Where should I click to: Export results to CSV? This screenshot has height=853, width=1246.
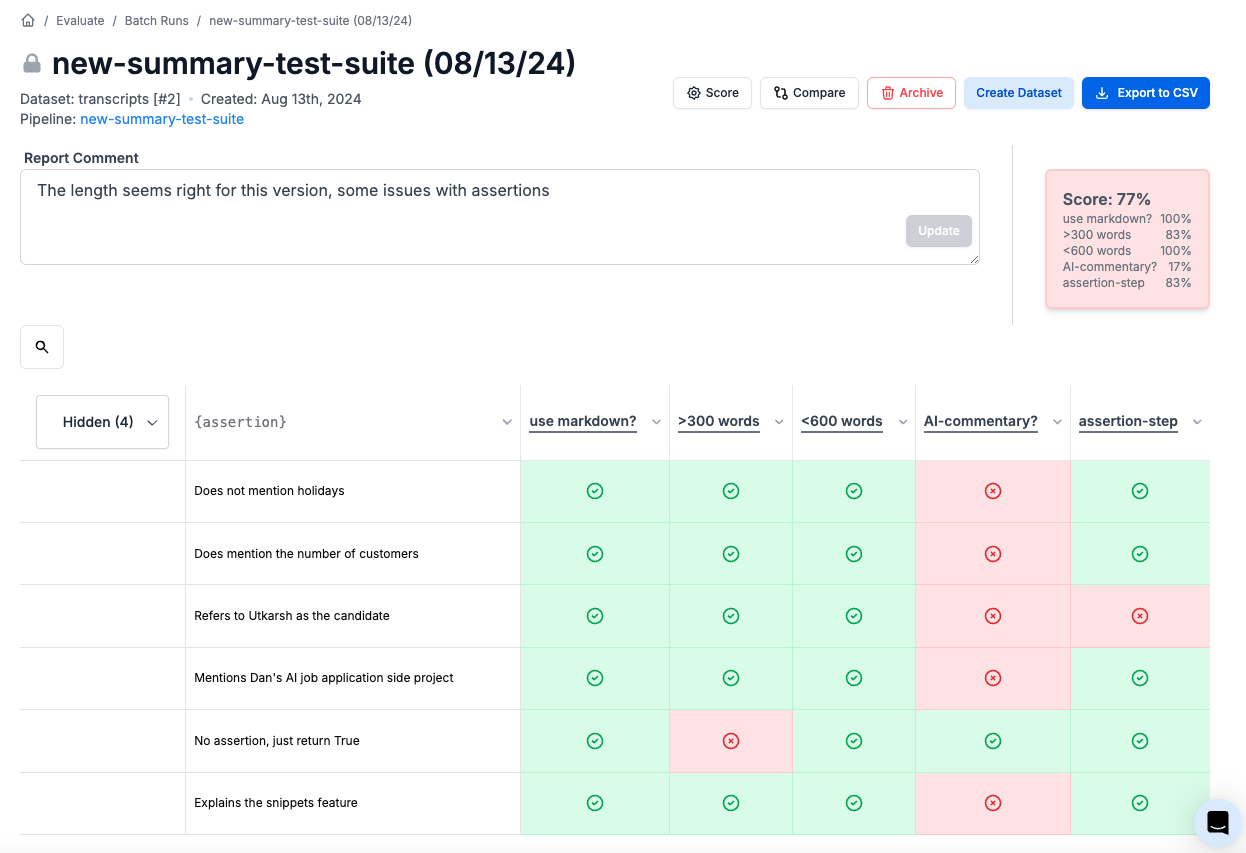[x=1146, y=93]
